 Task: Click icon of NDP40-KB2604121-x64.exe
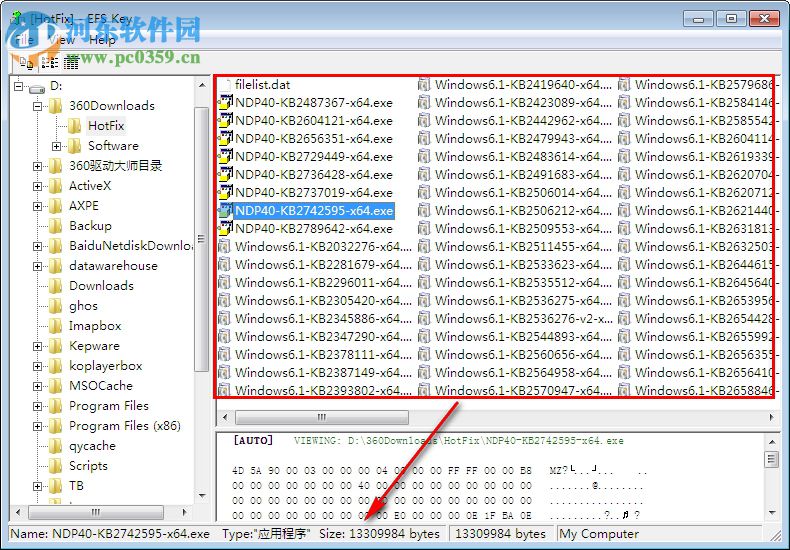click(225, 121)
